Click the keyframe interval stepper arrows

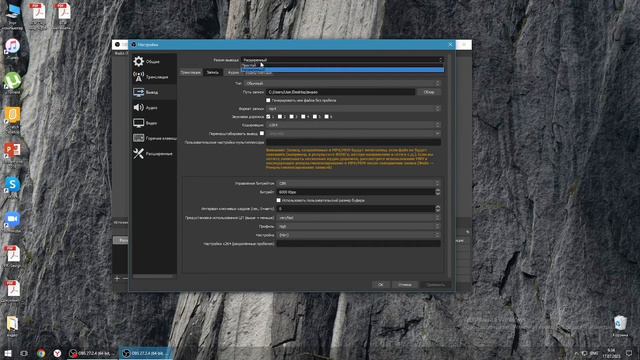(x=438, y=209)
